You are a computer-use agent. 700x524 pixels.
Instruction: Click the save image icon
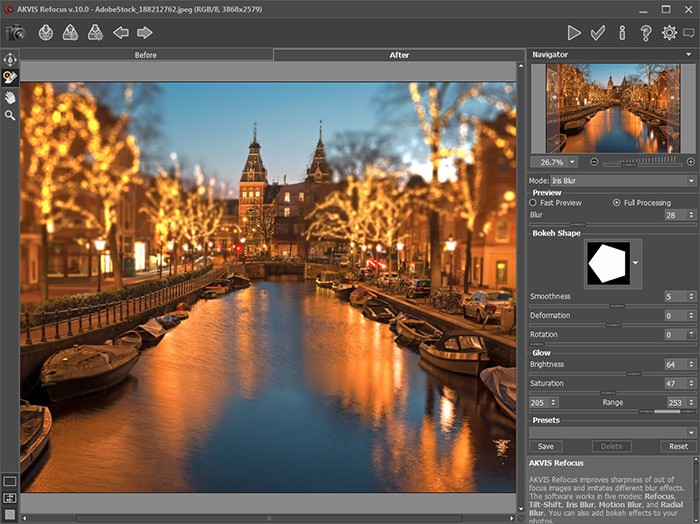coord(71,33)
